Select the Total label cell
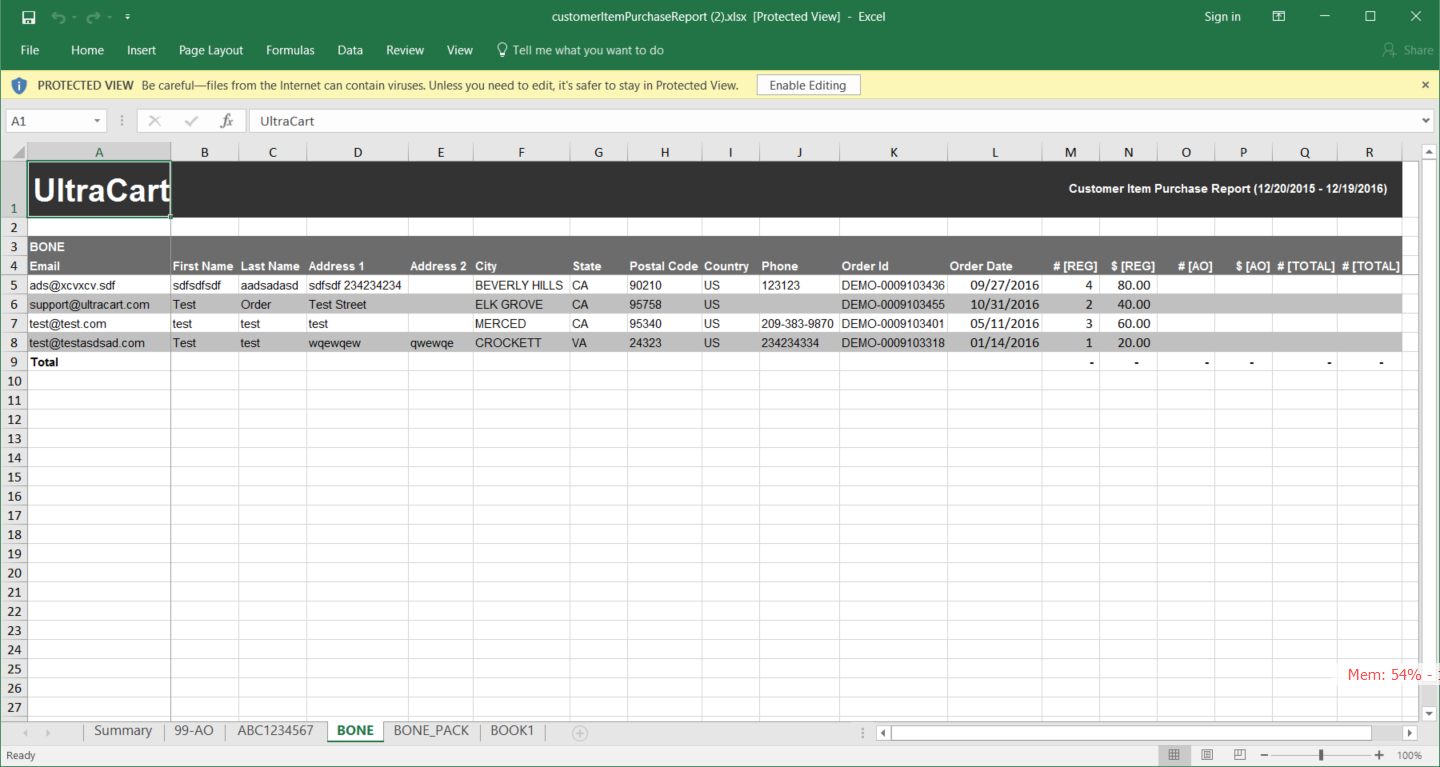 pyautogui.click(x=99, y=362)
